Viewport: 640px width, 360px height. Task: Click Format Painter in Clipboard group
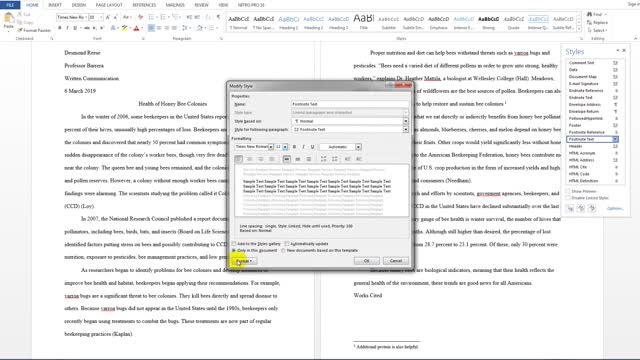(x=34, y=30)
